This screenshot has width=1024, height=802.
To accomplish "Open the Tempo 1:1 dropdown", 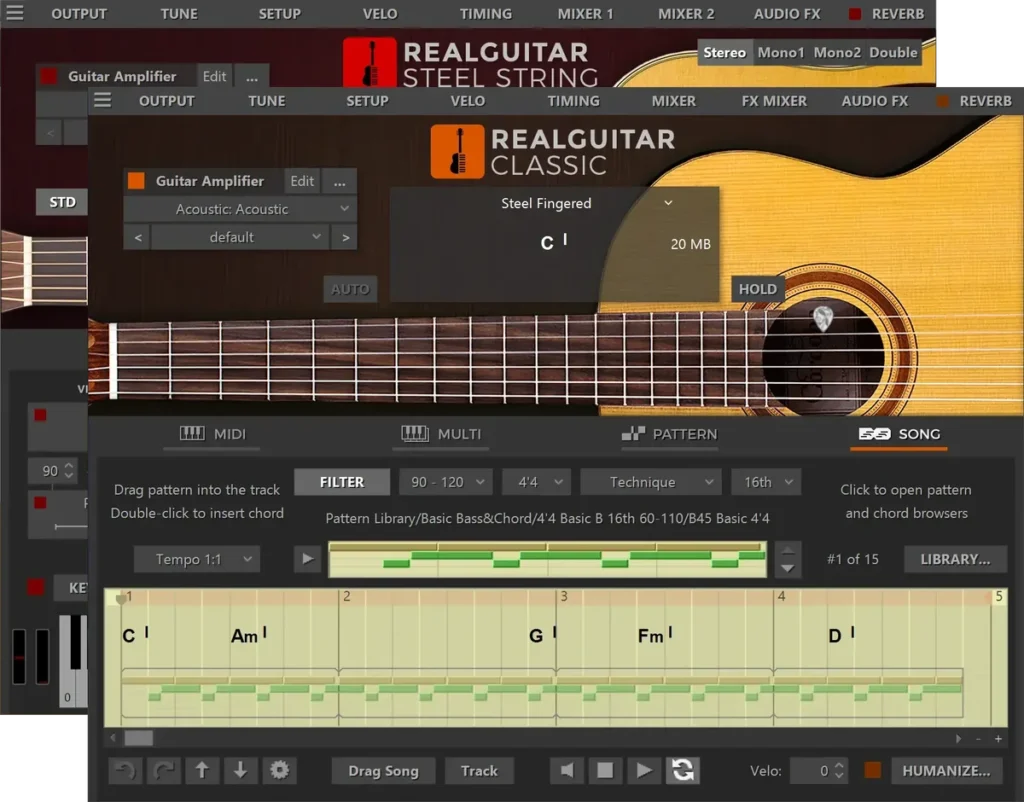I will 197,559.
